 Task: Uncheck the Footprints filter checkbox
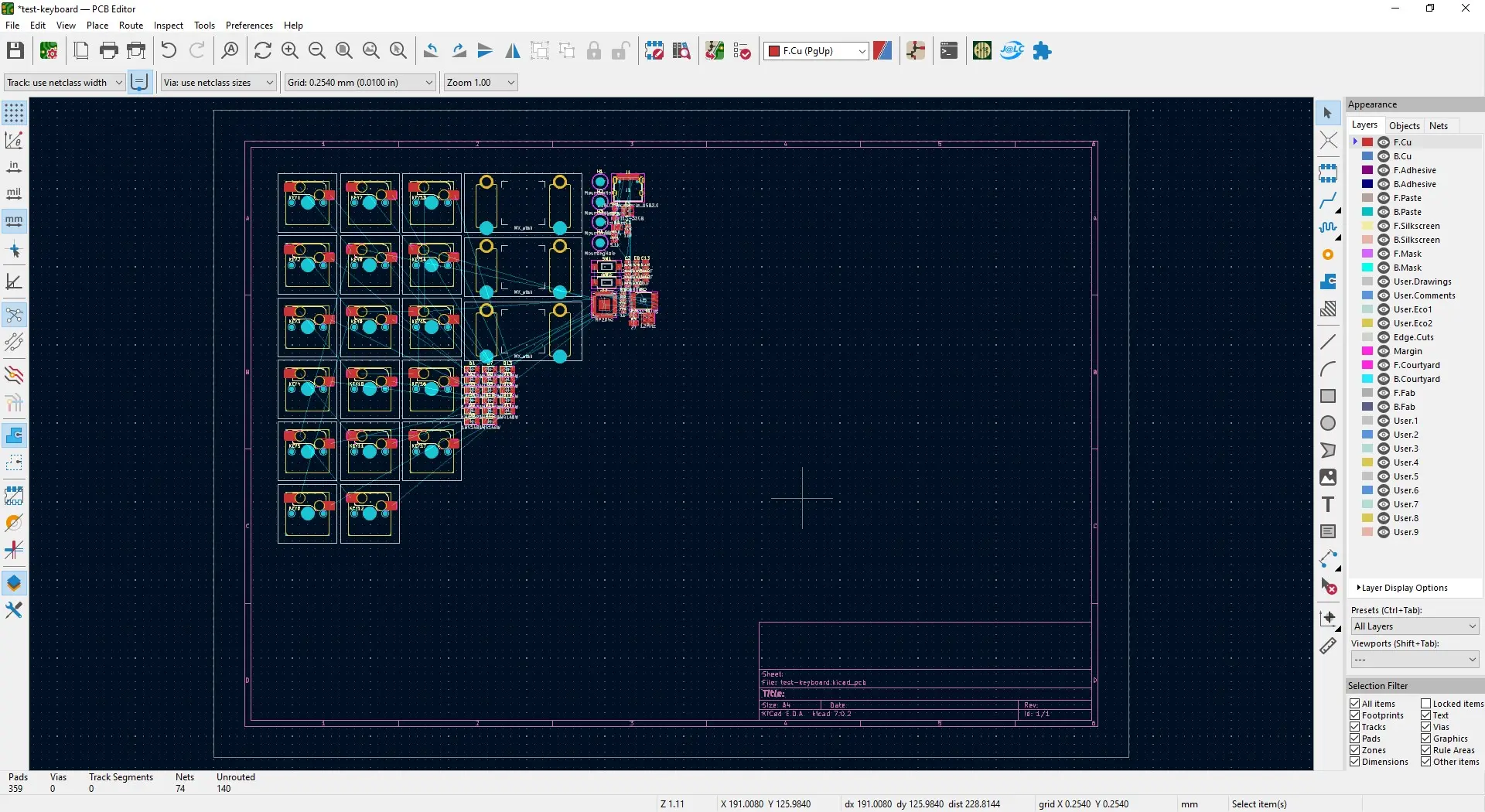(1355, 715)
